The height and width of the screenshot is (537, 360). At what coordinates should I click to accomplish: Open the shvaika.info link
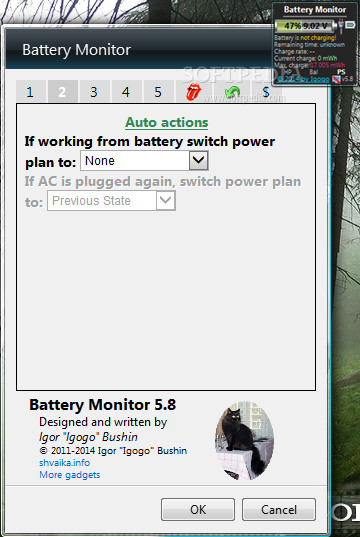pyautogui.click(x=64, y=463)
